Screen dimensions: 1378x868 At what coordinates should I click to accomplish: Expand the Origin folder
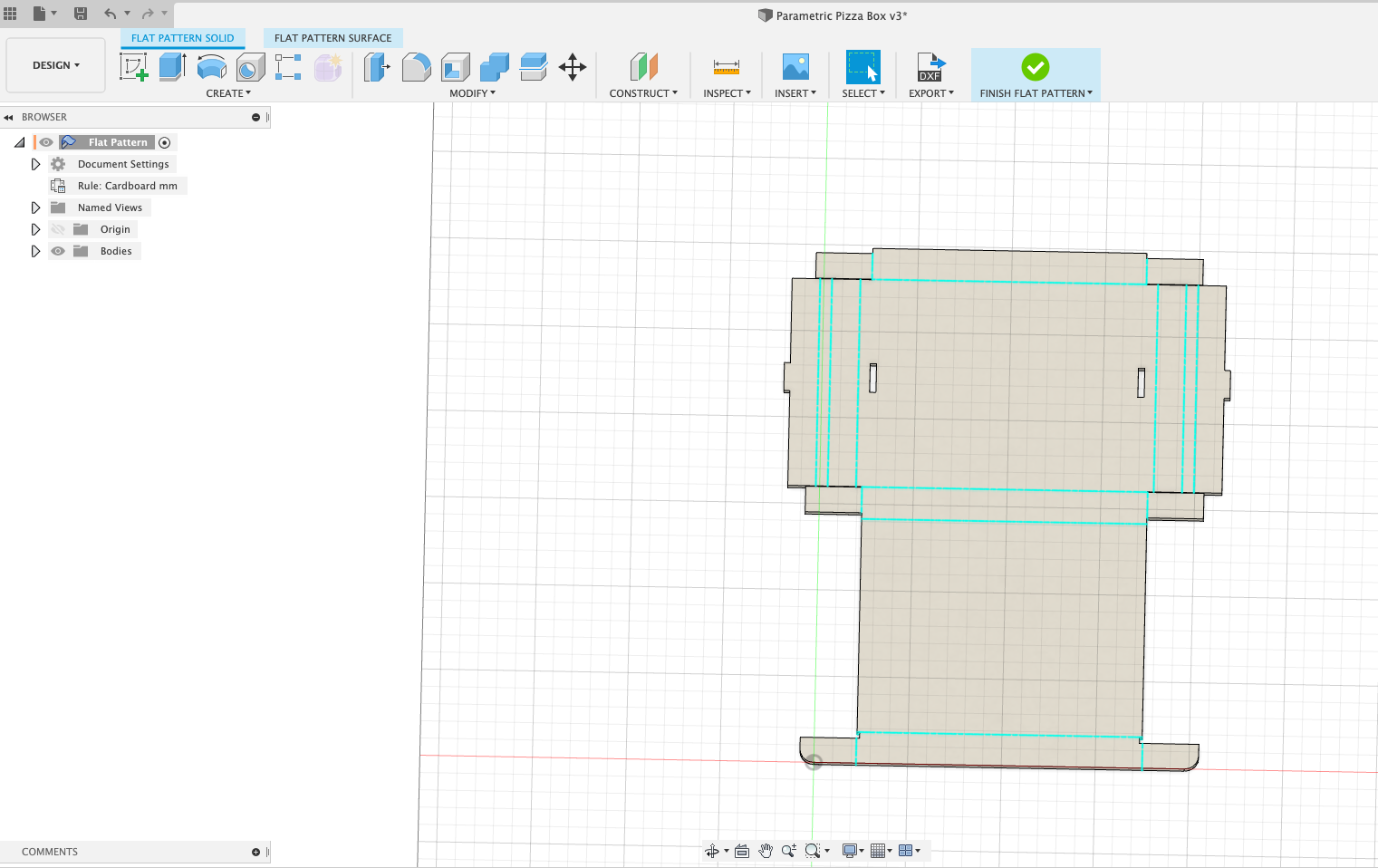(35, 229)
